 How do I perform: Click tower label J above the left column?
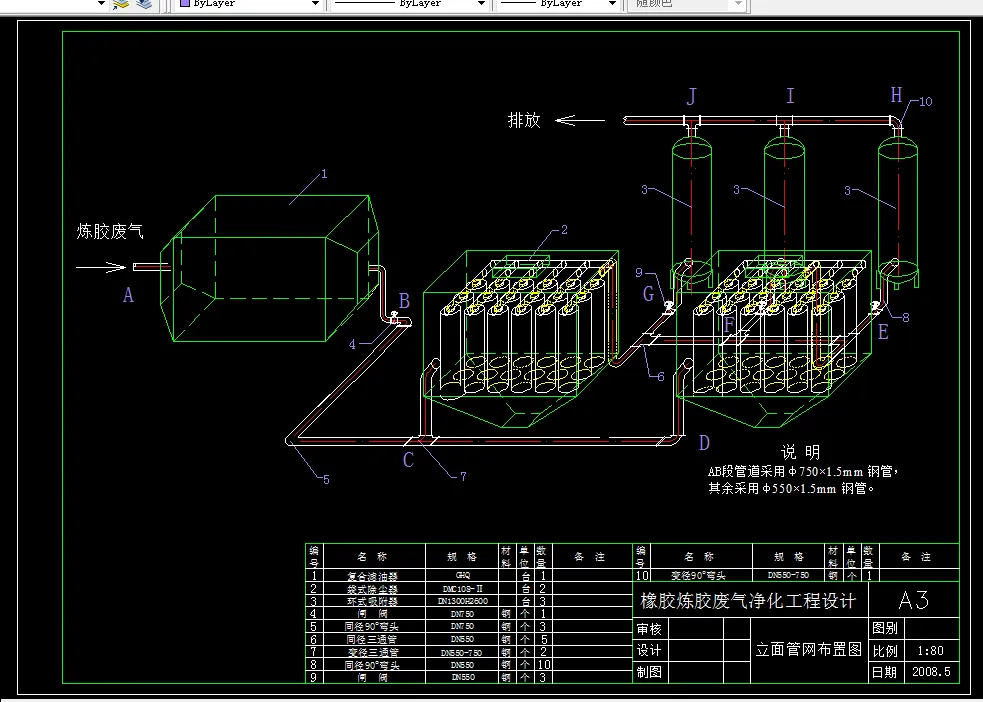point(692,97)
